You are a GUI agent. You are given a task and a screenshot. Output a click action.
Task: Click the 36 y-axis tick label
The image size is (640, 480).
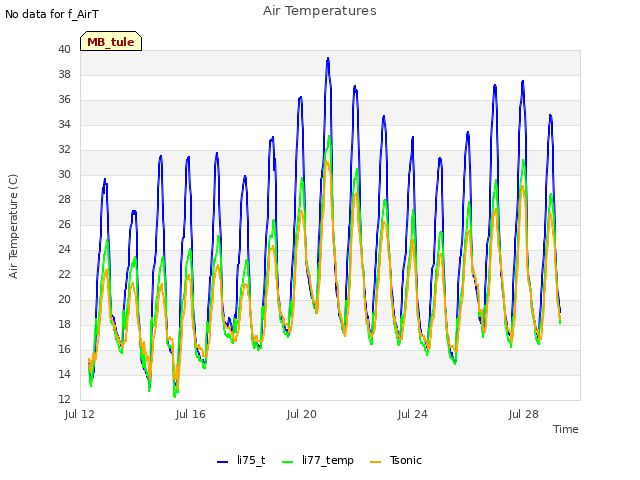64,100
